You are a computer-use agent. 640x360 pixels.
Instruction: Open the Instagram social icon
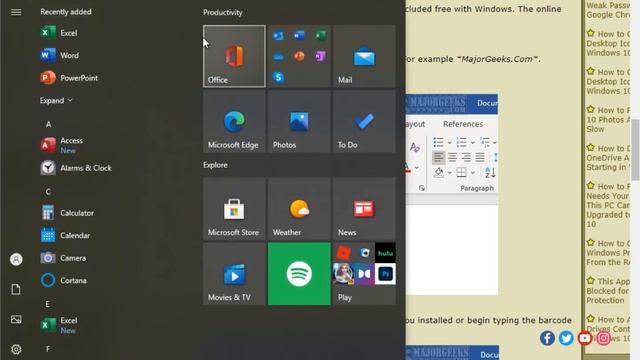tap(604, 338)
